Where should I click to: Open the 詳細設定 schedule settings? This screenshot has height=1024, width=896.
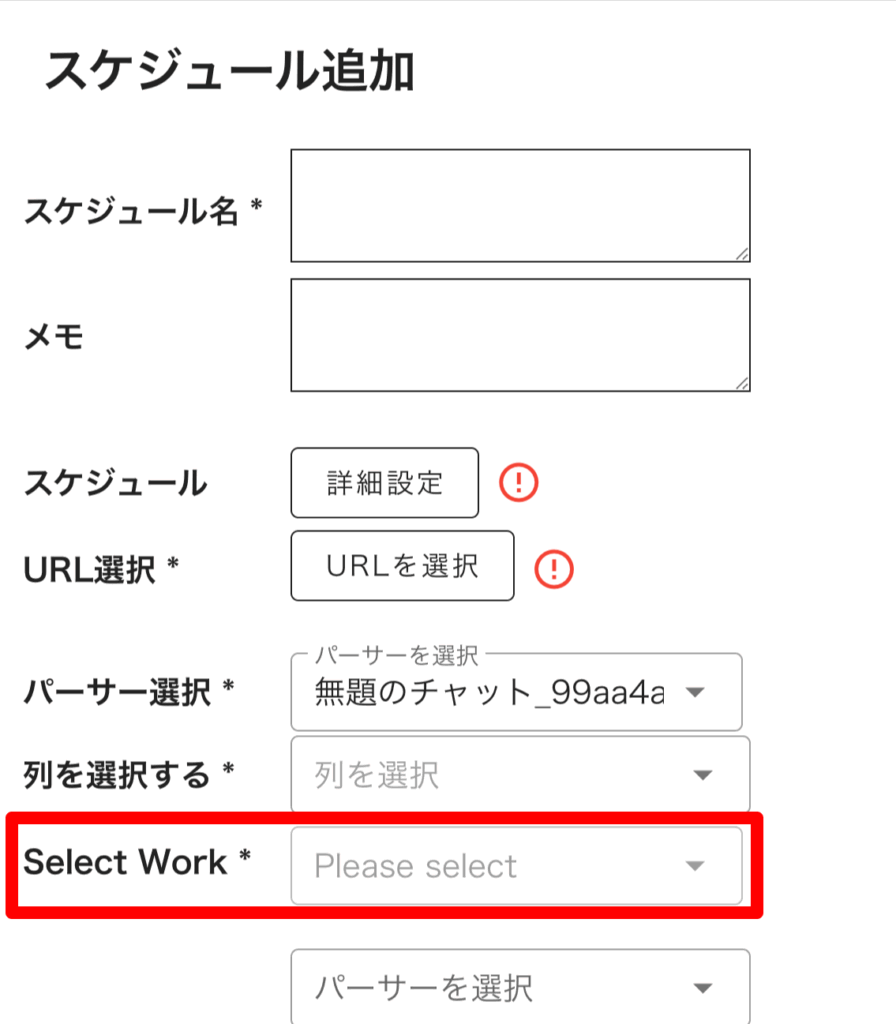click(x=385, y=483)
